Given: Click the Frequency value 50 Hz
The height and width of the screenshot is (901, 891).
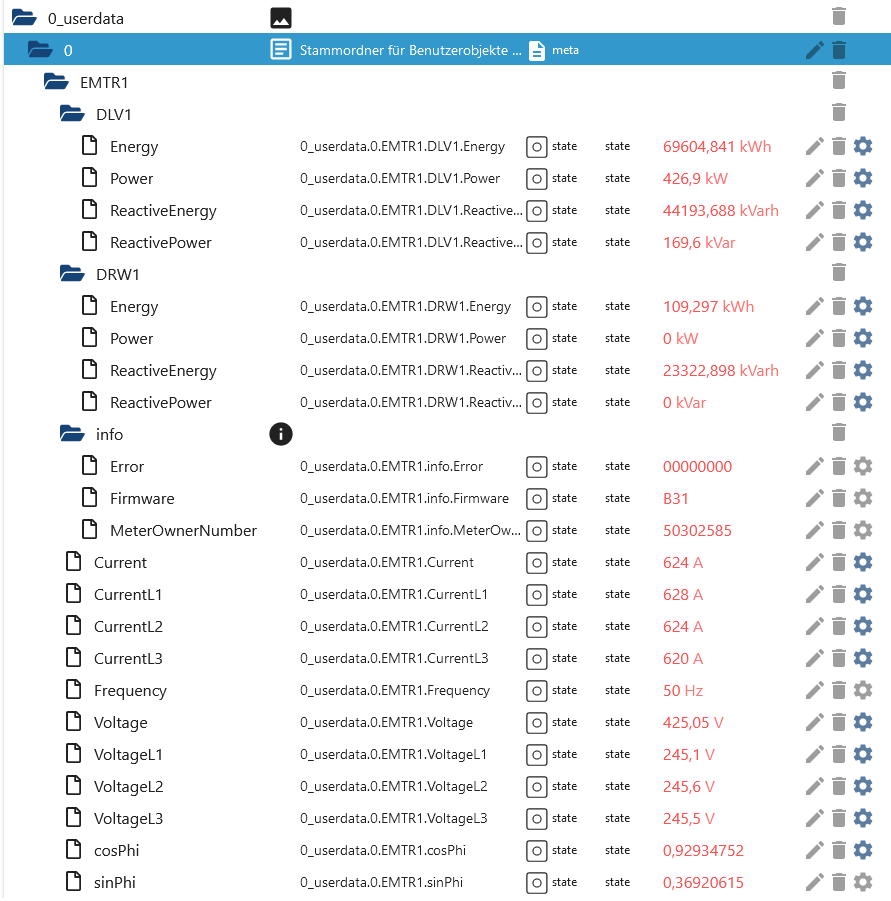Looking at the screenshot, I should pos(683,690).
